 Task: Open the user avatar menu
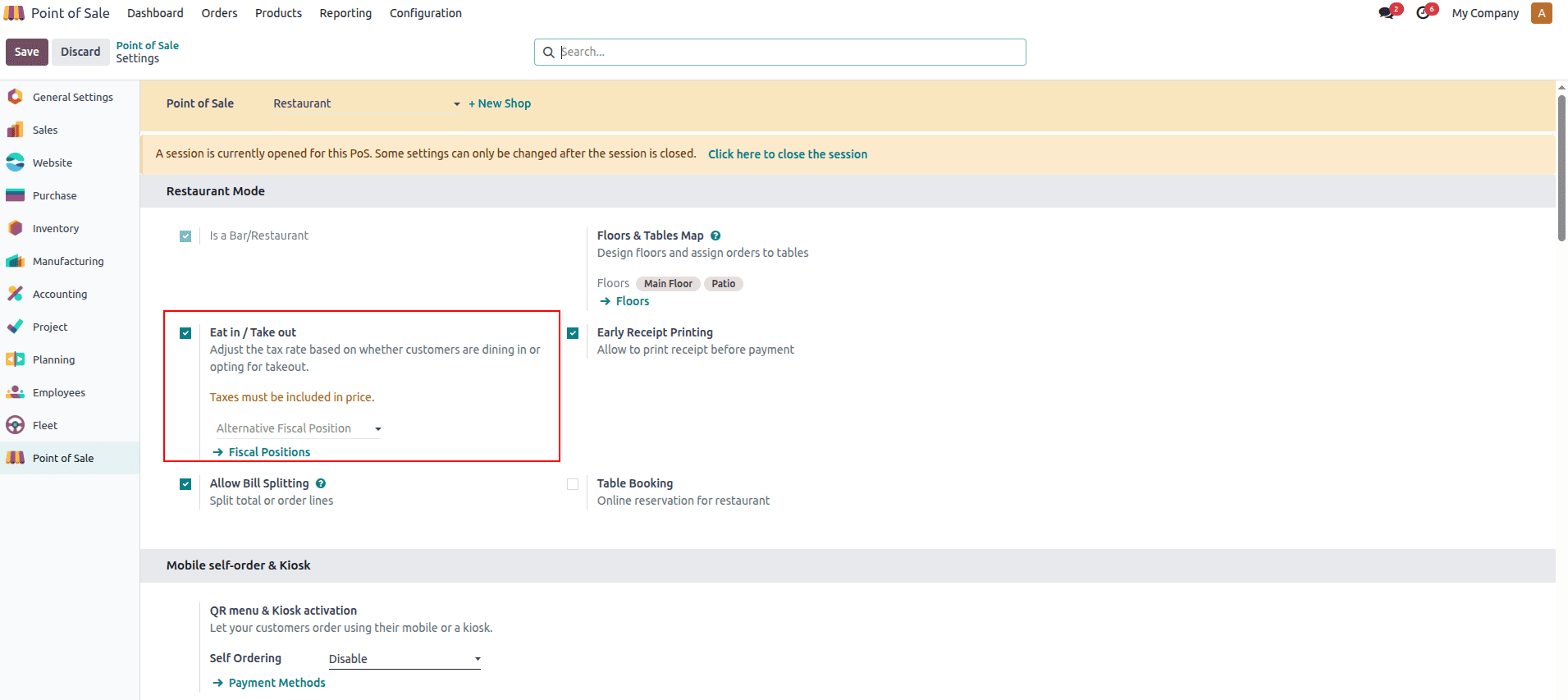tap(1542, 13)
